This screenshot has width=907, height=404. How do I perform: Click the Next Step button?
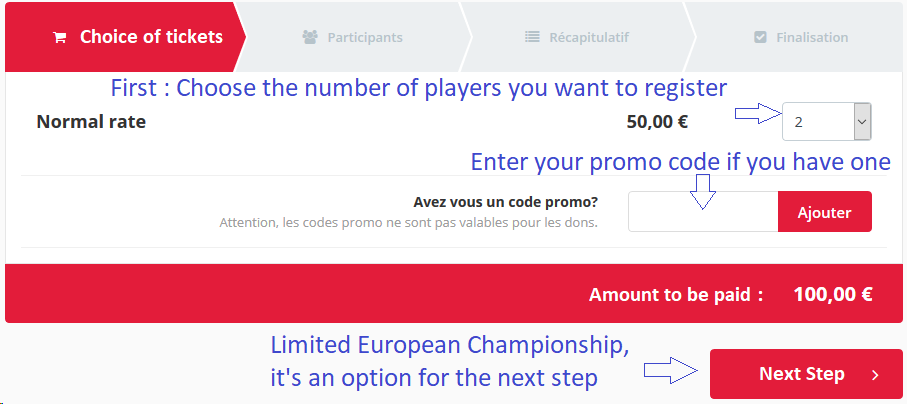(806, 374)
